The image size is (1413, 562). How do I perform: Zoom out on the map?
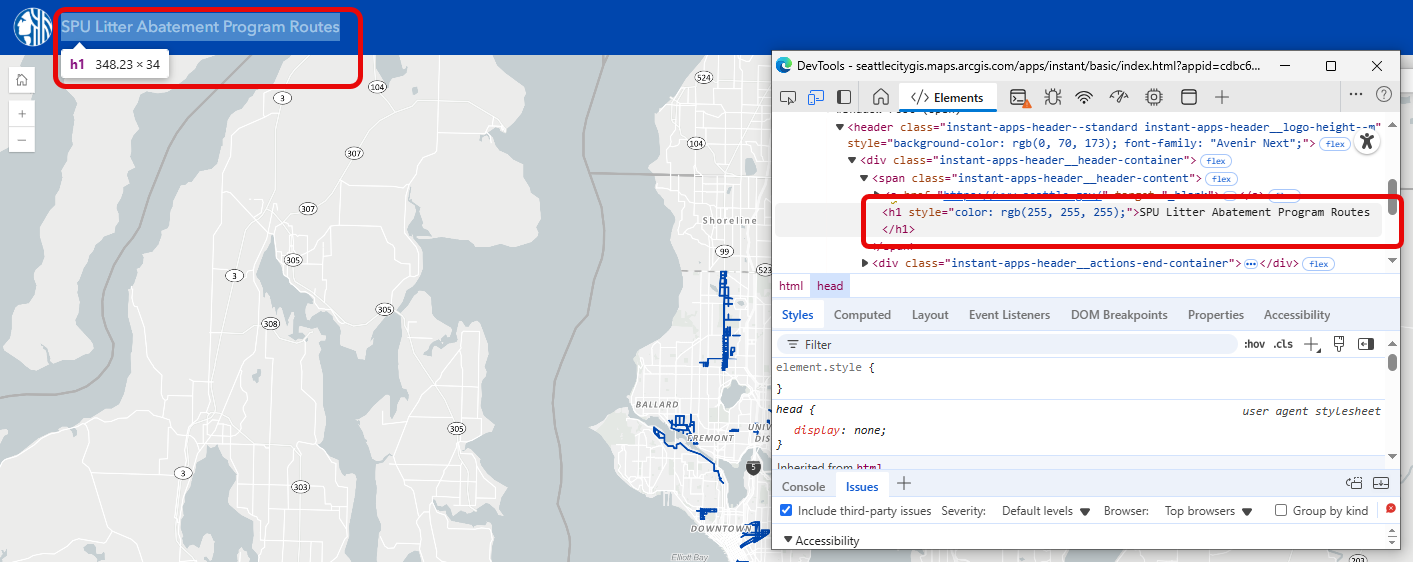22,139
